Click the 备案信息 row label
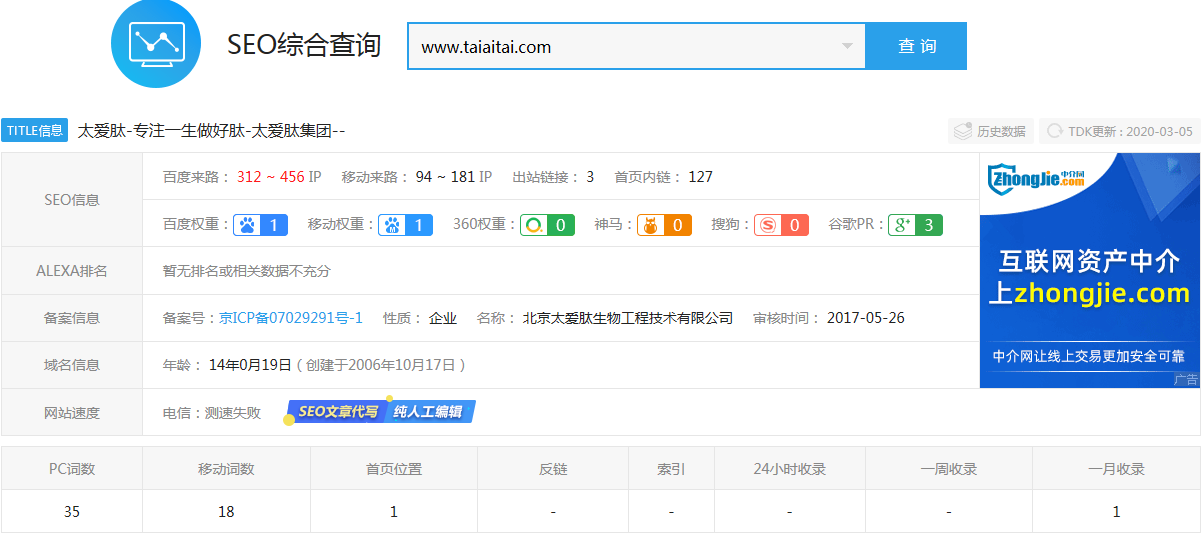The image size is (1203, 537). pos(72,318)
